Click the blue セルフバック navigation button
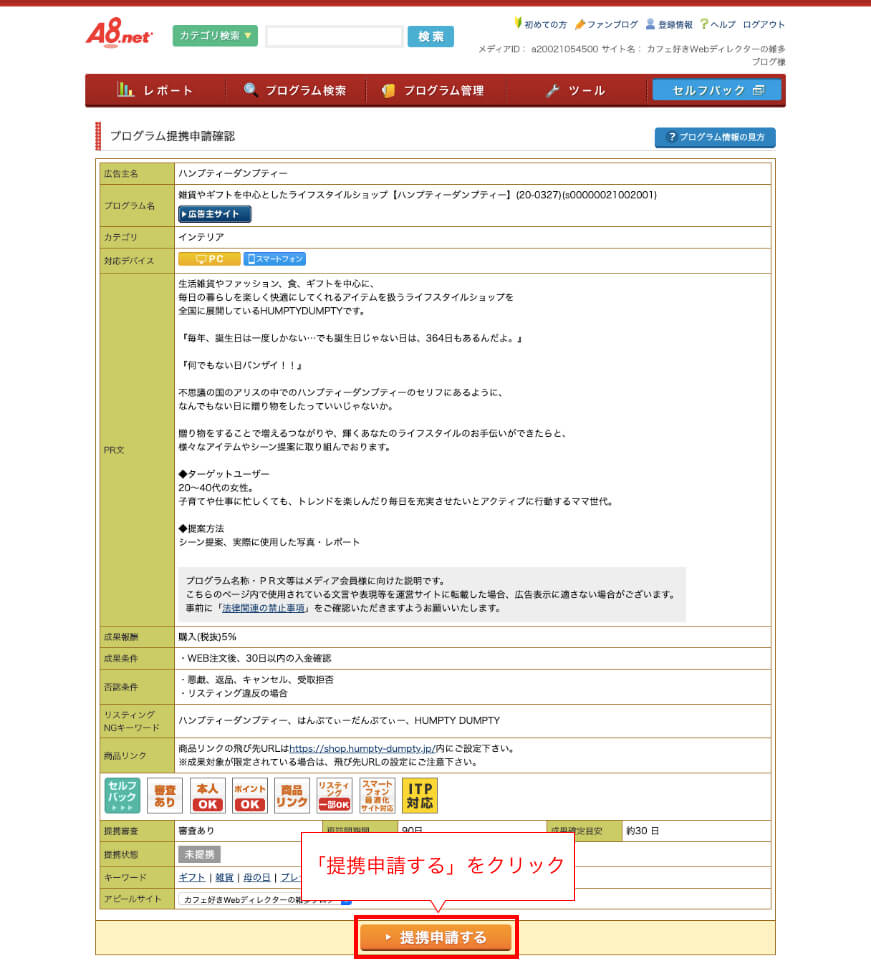The width and height of the screenshot is (871, 972). 717,91
